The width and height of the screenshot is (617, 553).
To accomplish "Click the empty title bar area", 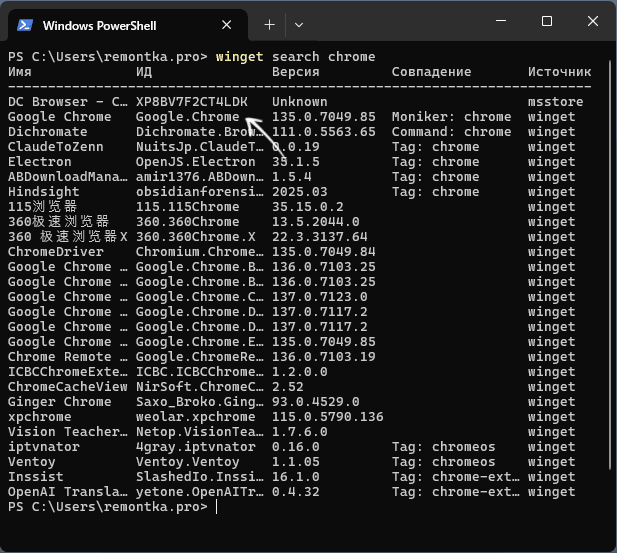I will tap(400, 22).
